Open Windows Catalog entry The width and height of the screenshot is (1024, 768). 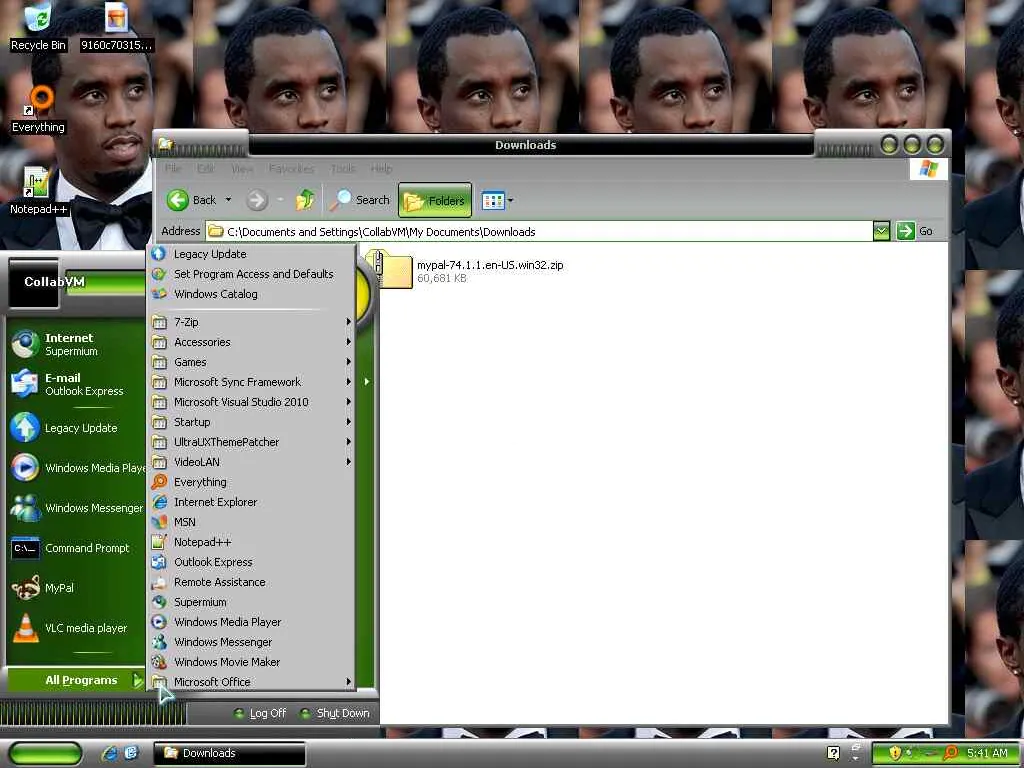[x=252, y=294]
